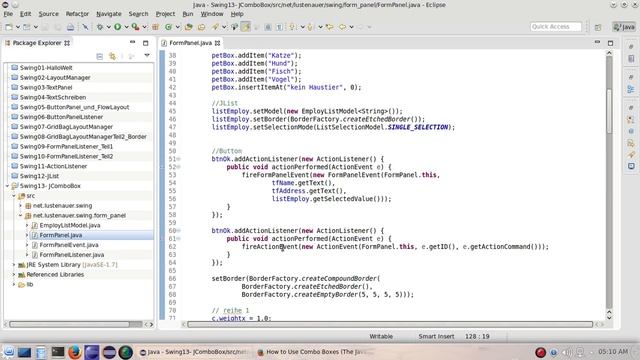Image resolution: width=640 pixels, height=360 pixels.
Task: Select Swing07-GridBagLayoutManager project
Action: (x=66, y=127)
